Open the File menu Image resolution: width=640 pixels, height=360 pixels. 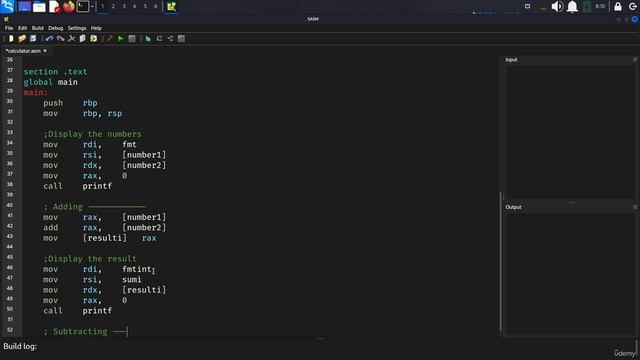9,28
